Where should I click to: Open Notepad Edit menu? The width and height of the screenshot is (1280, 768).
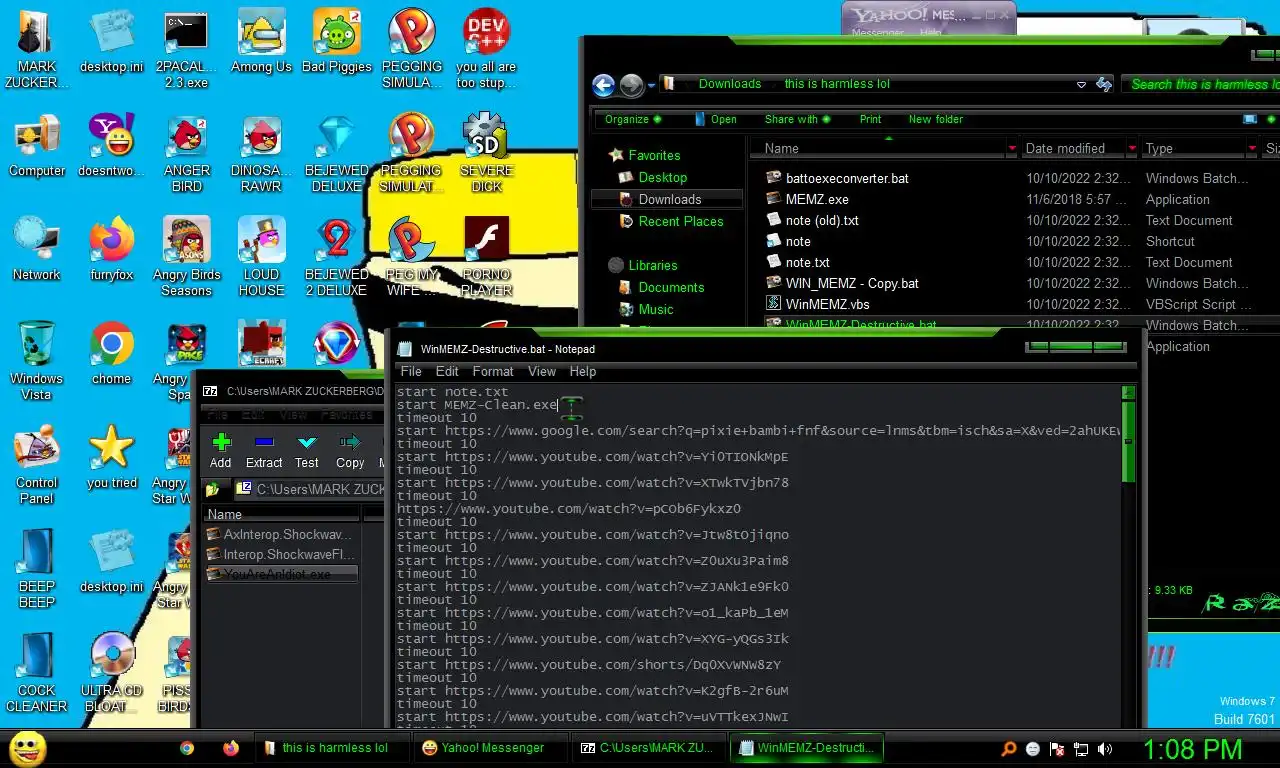pyautogui.click(x=447, y=371)
